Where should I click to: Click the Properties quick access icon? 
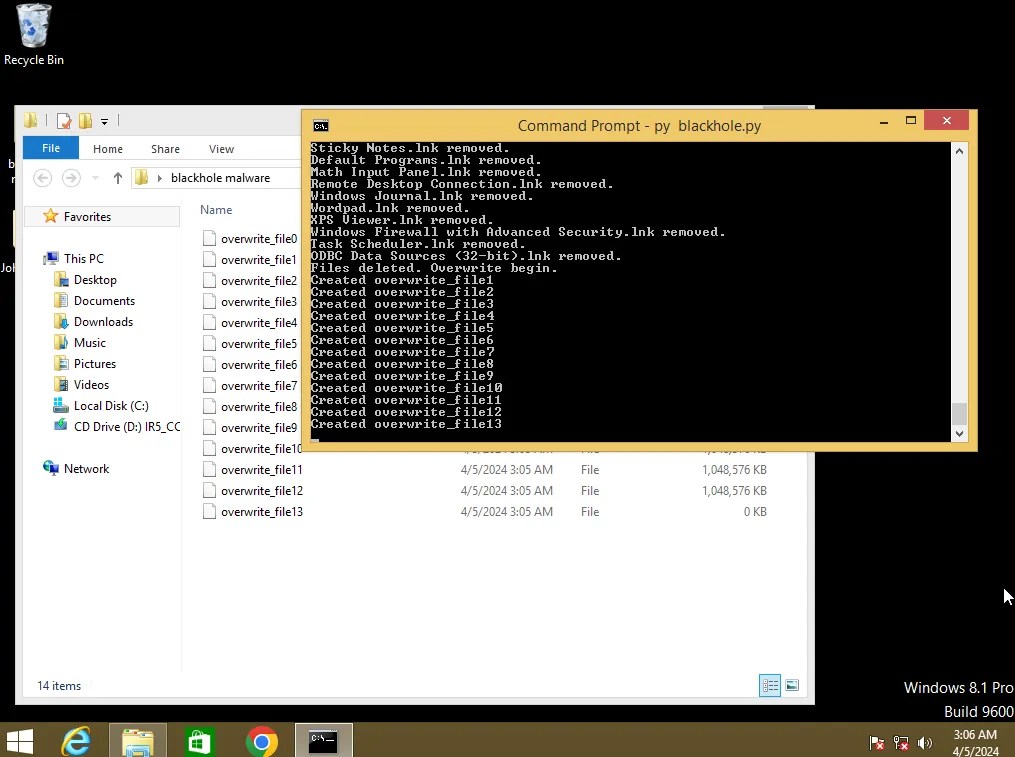64,121
